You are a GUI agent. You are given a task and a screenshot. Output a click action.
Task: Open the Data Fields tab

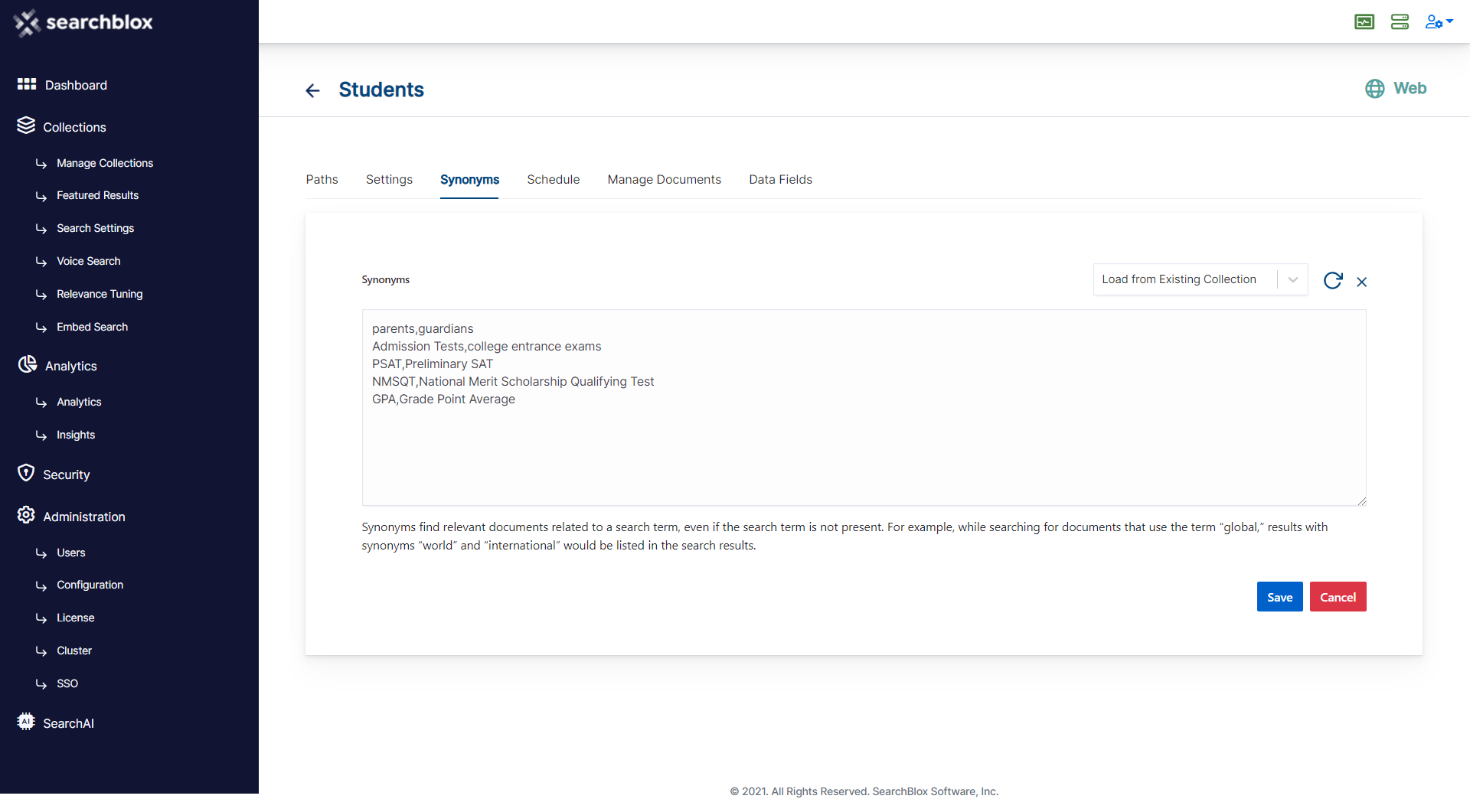point(780,179)
